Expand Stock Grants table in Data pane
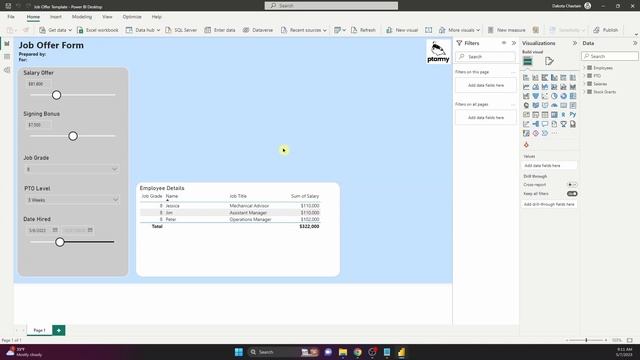Image resolution: width=640 pixels, height=360 pixels. 584,92
